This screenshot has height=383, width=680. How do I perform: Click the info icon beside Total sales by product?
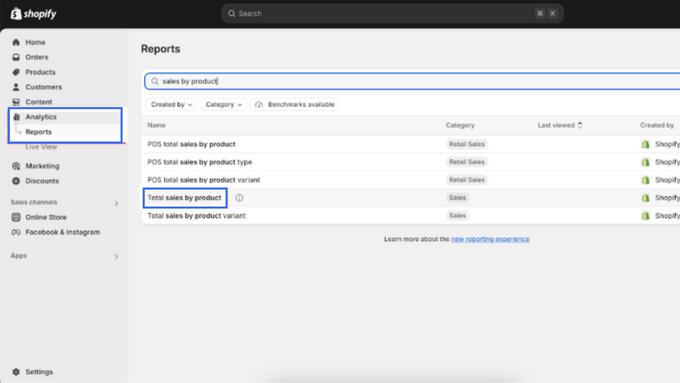pos(239,198)
